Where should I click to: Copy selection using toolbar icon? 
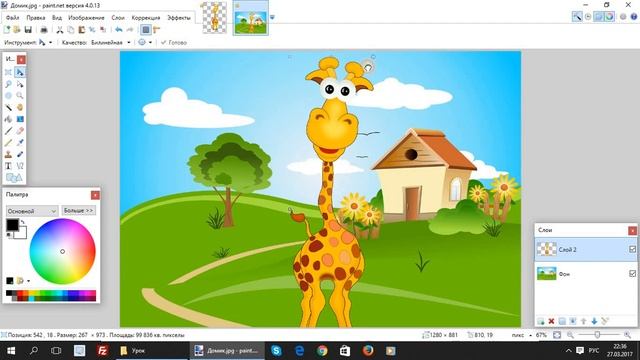[70, 29]
